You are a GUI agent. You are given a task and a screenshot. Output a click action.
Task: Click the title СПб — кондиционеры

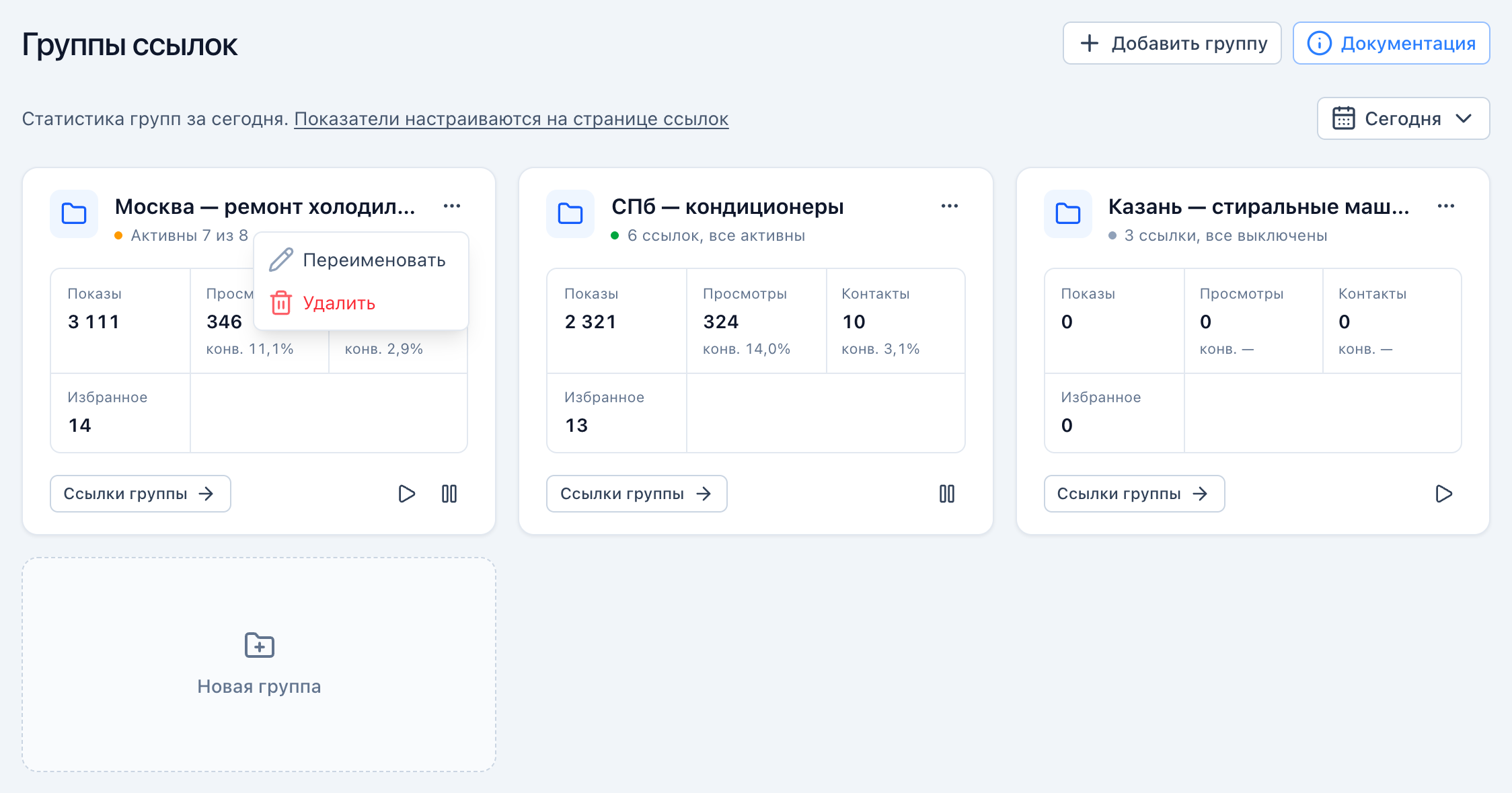tap(727, 206)
